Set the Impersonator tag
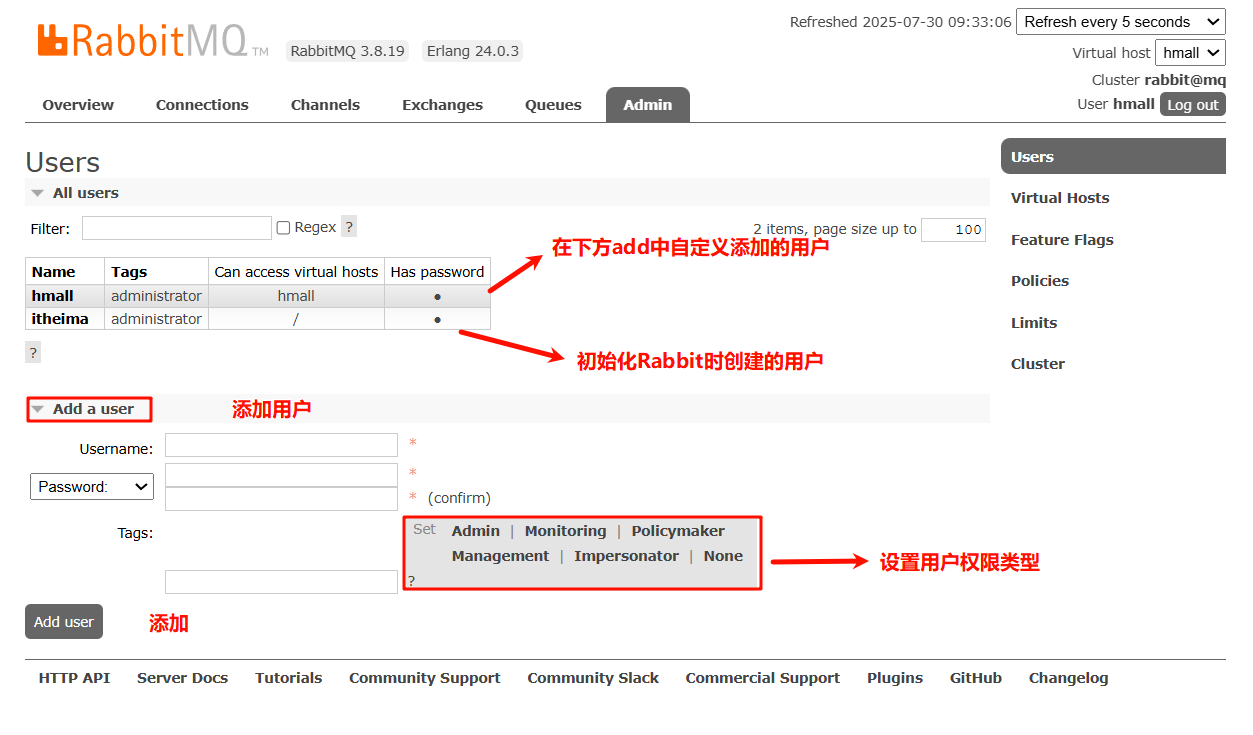 coord(626,556)
